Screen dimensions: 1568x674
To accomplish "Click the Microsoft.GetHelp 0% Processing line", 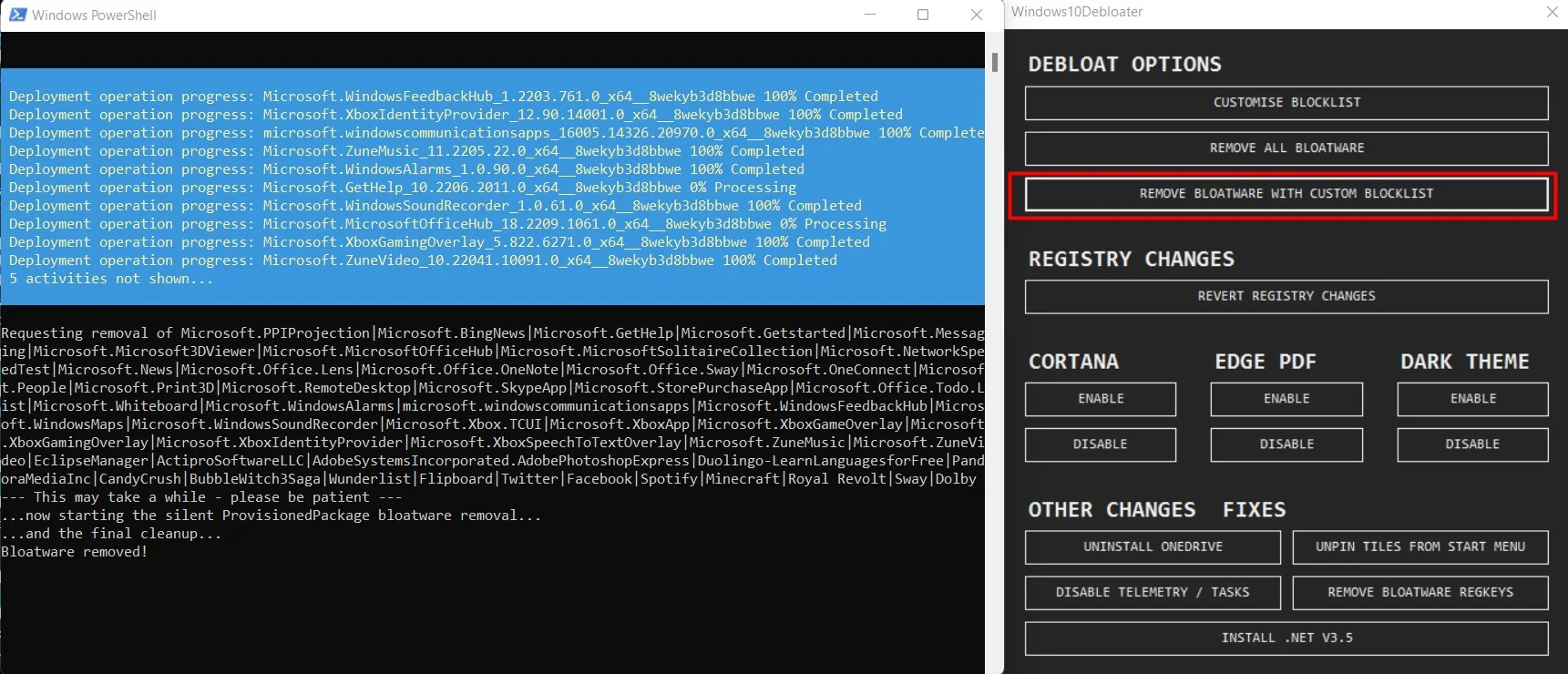I will (x=403, y=188).
